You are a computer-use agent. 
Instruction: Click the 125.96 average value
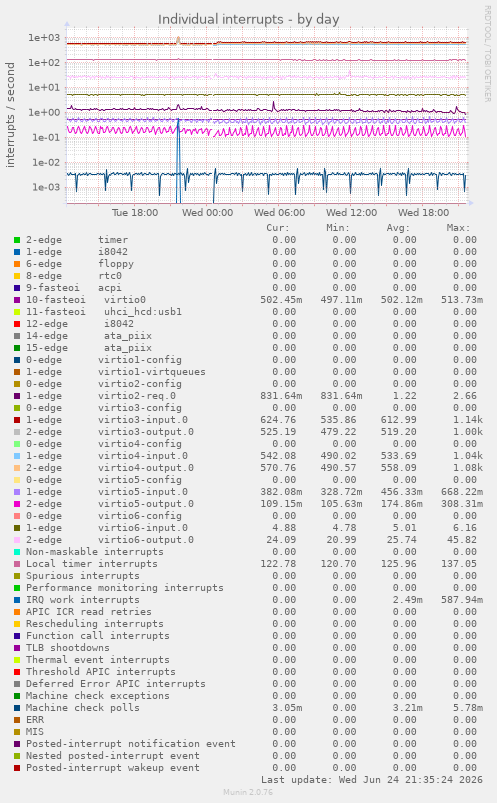tap(399, 564)
